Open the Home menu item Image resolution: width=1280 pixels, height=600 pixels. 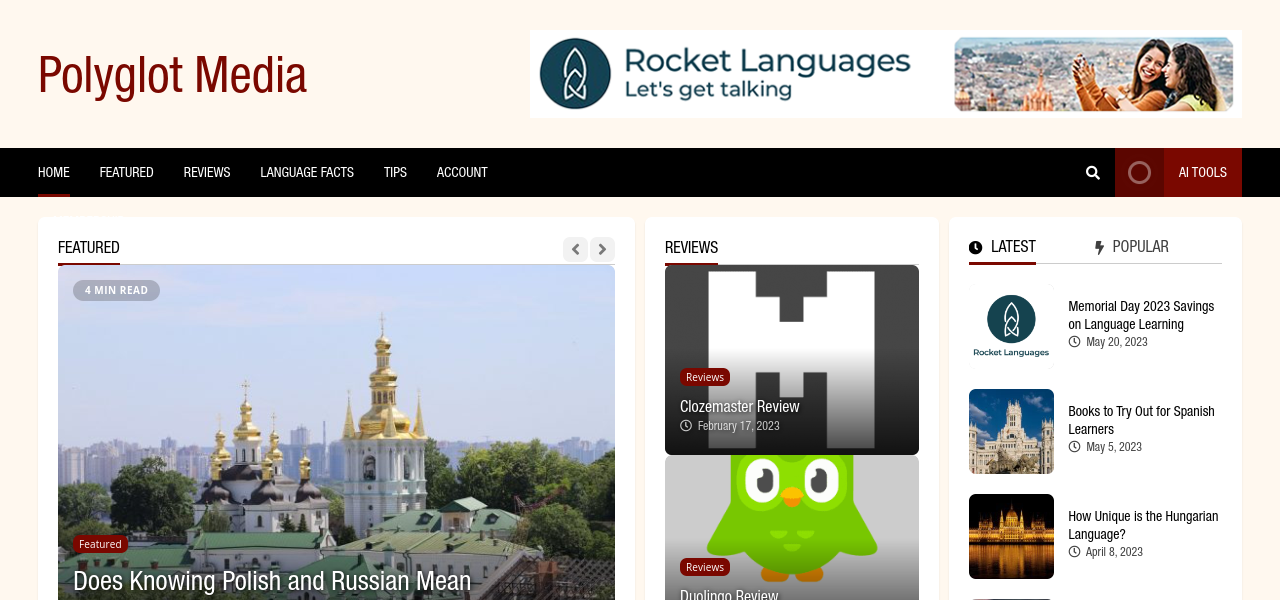(x=54, y=173)
